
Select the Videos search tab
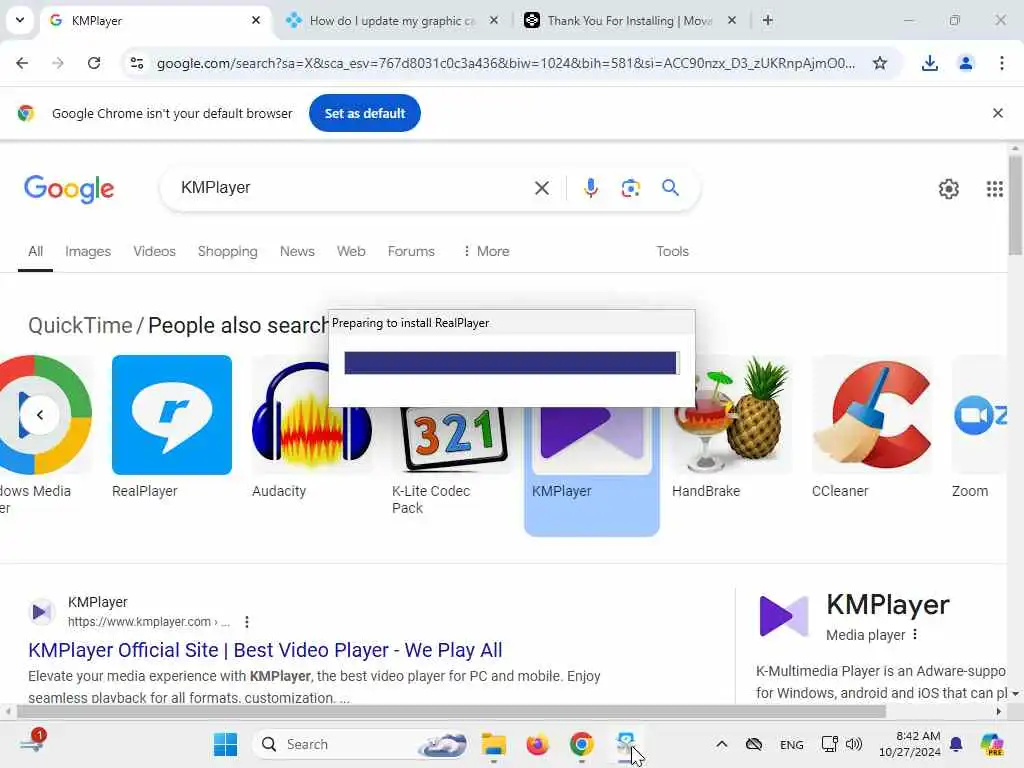point(154,251)
